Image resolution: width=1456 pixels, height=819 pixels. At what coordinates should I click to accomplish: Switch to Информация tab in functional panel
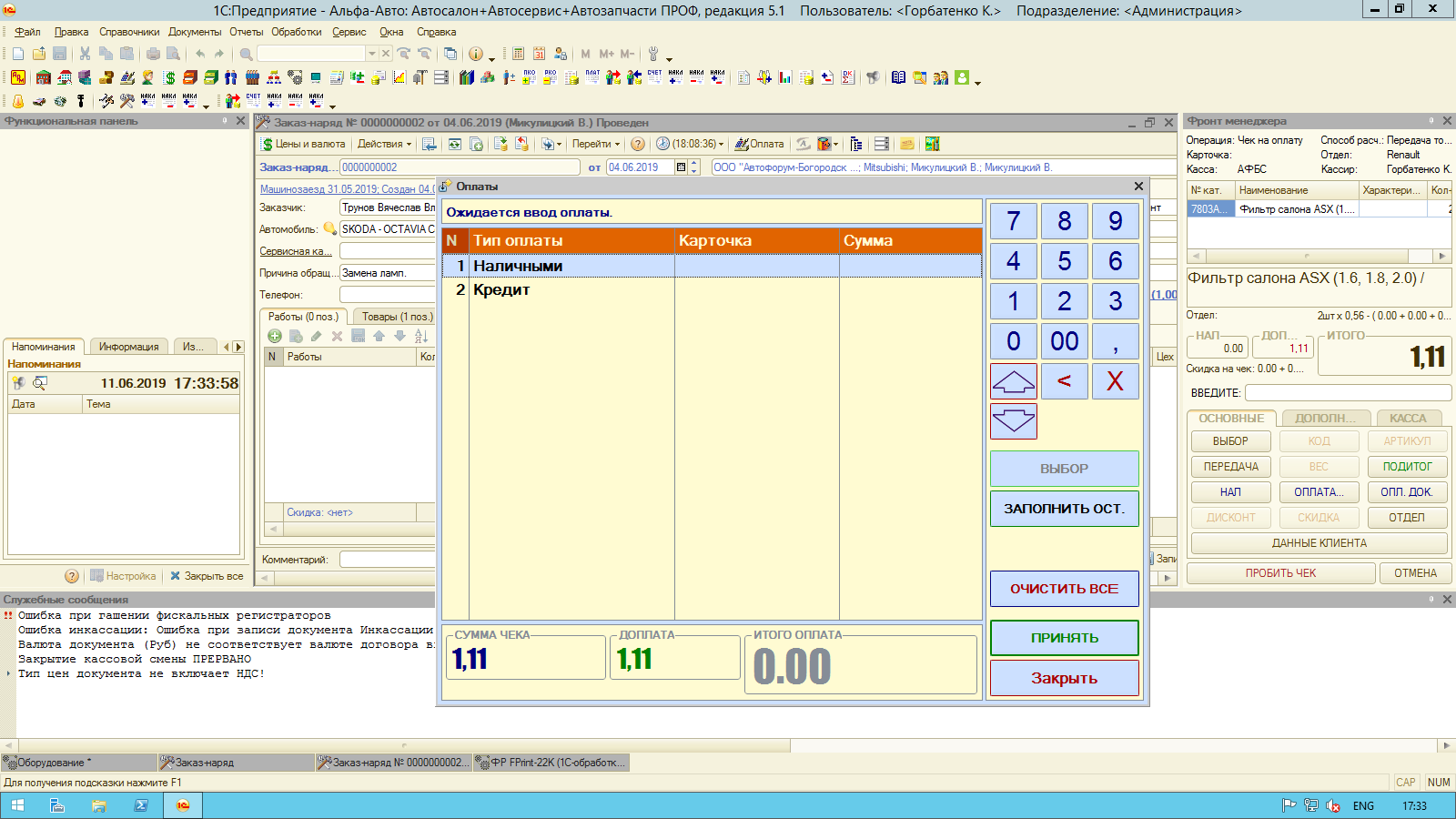[128, 347]
